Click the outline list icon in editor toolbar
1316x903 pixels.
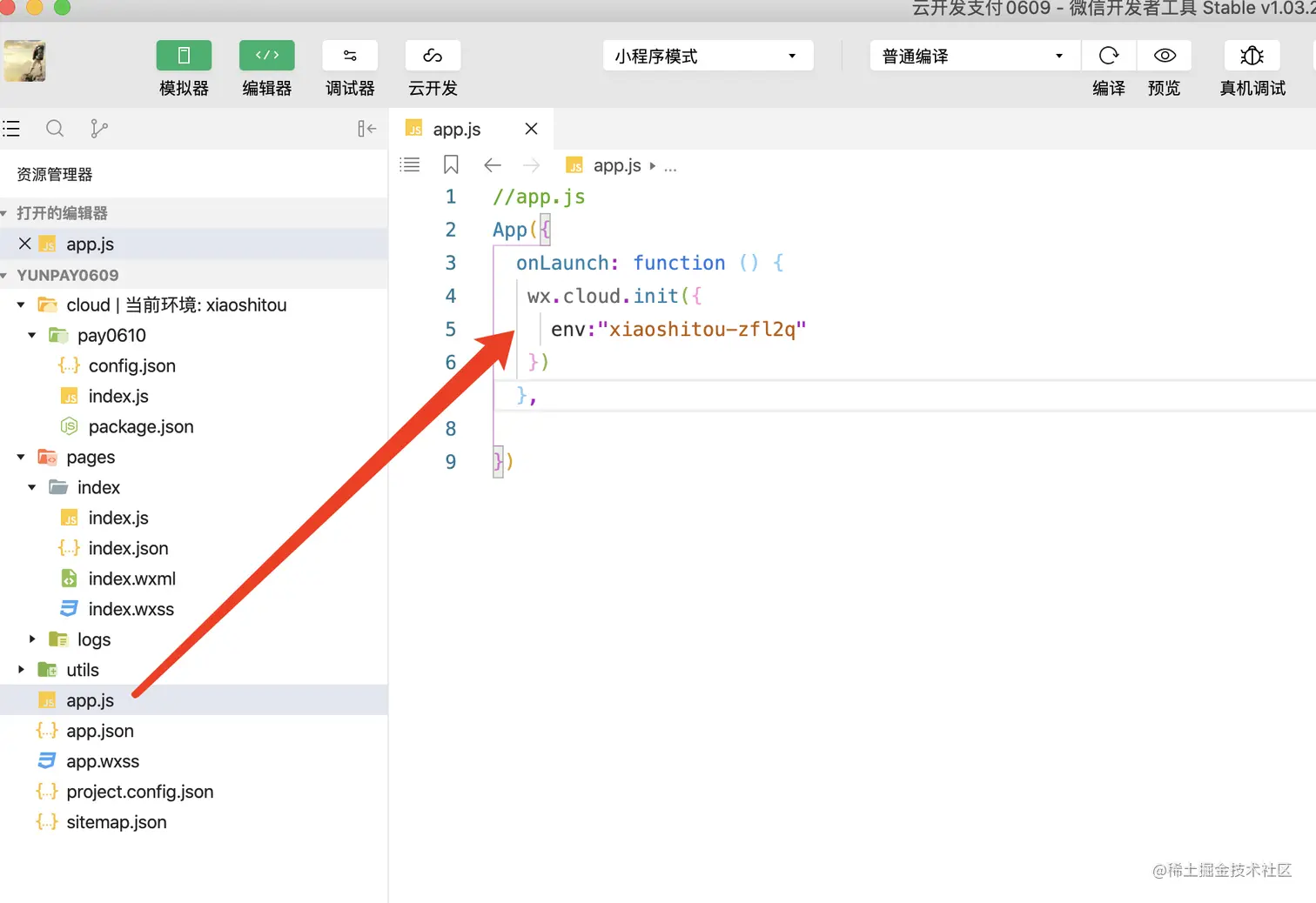(x=409, y=164)
